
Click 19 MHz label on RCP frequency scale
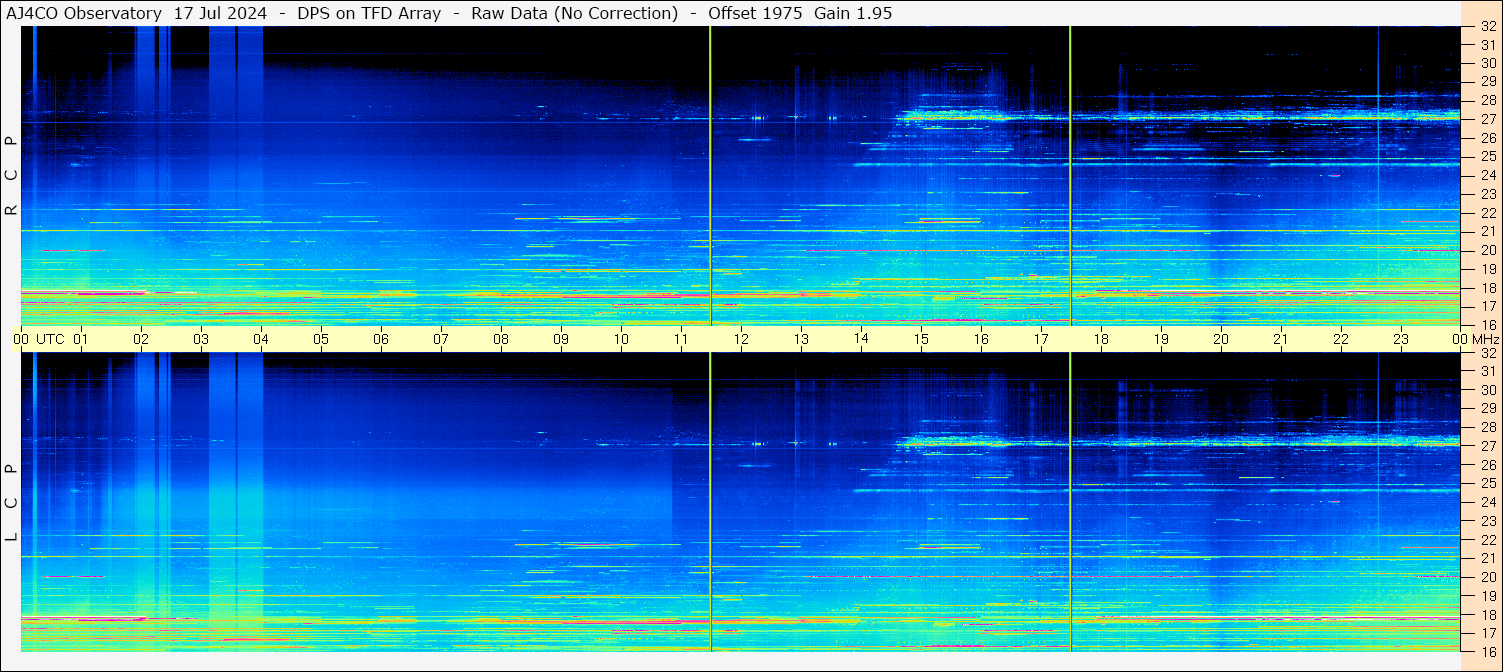(1487, 269)
